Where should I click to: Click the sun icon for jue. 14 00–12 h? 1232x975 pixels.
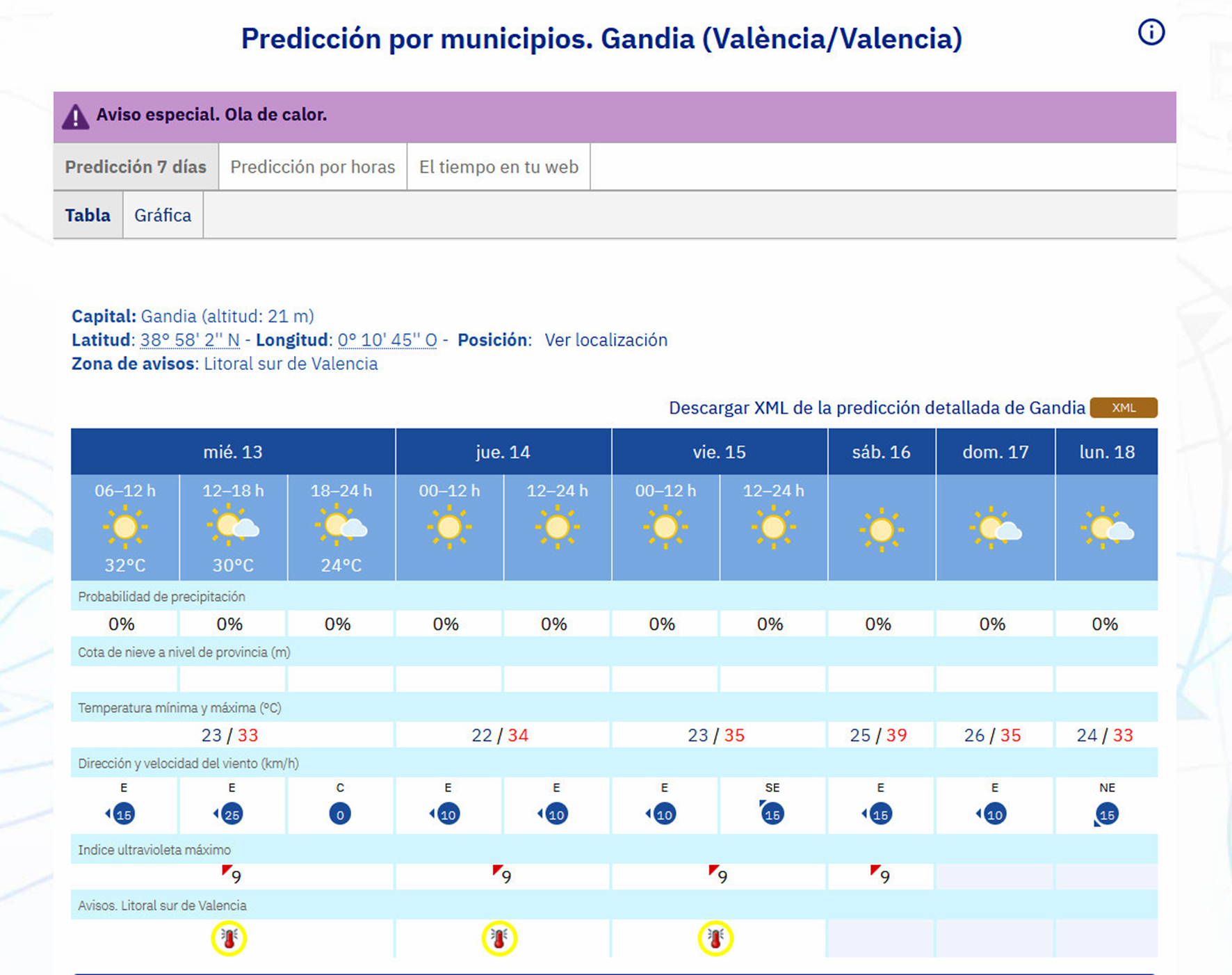pos(449,527)
